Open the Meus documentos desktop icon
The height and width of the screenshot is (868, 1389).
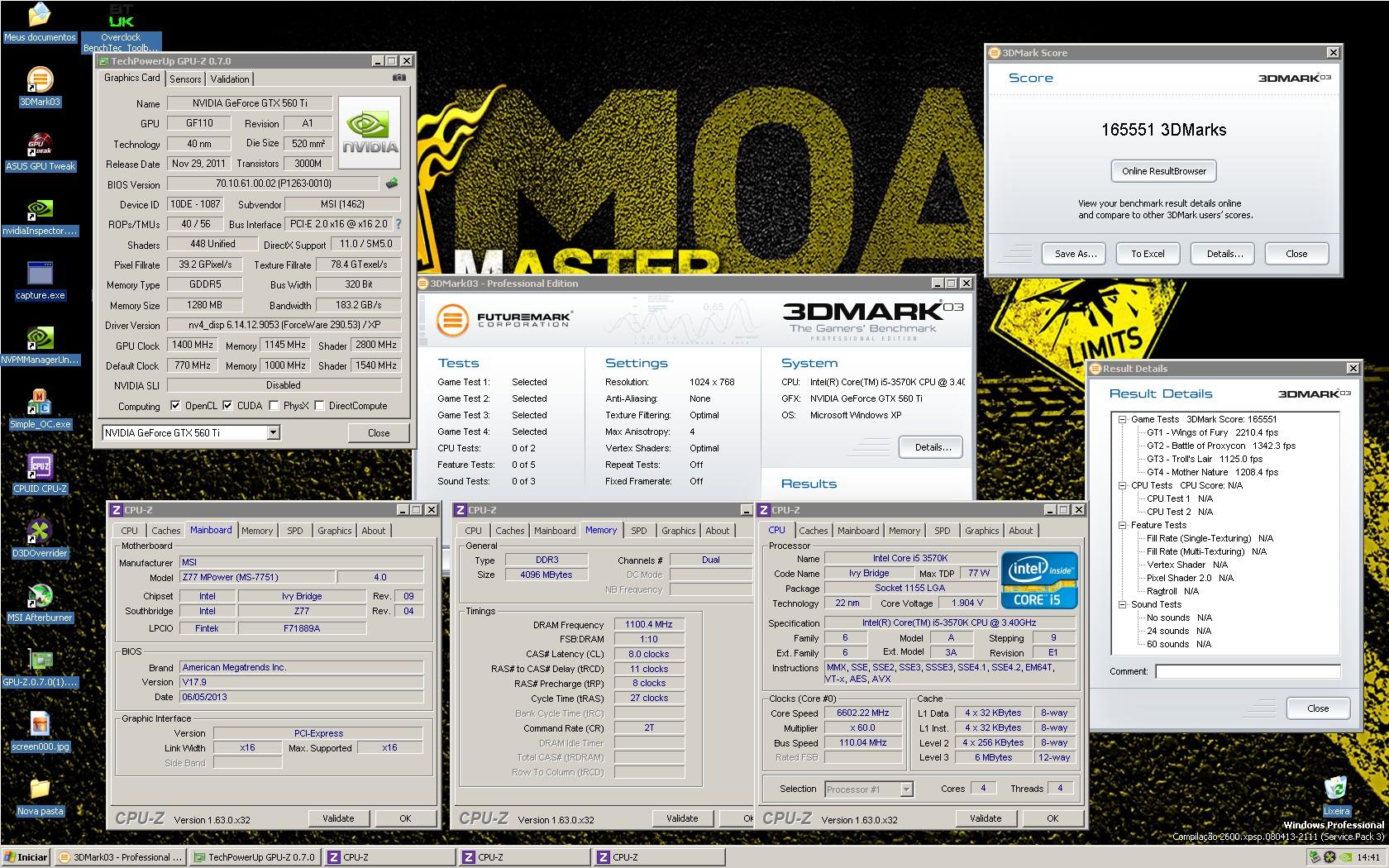pos(40,22)
